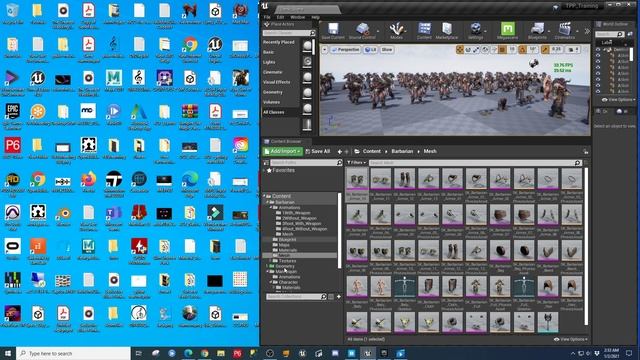Click the Search Mesh assets field
The image size is (640, 360).
475,162
